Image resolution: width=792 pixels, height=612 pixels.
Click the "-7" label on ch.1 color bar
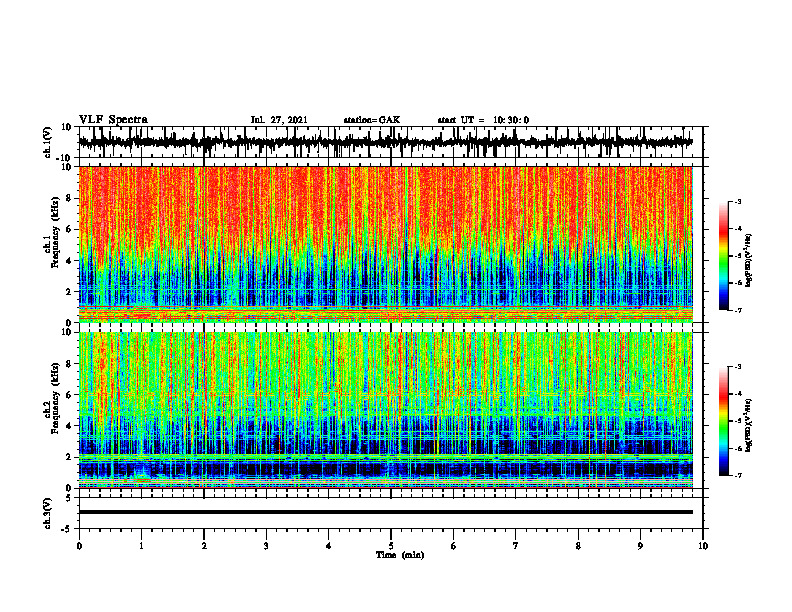tap(737, 310)
